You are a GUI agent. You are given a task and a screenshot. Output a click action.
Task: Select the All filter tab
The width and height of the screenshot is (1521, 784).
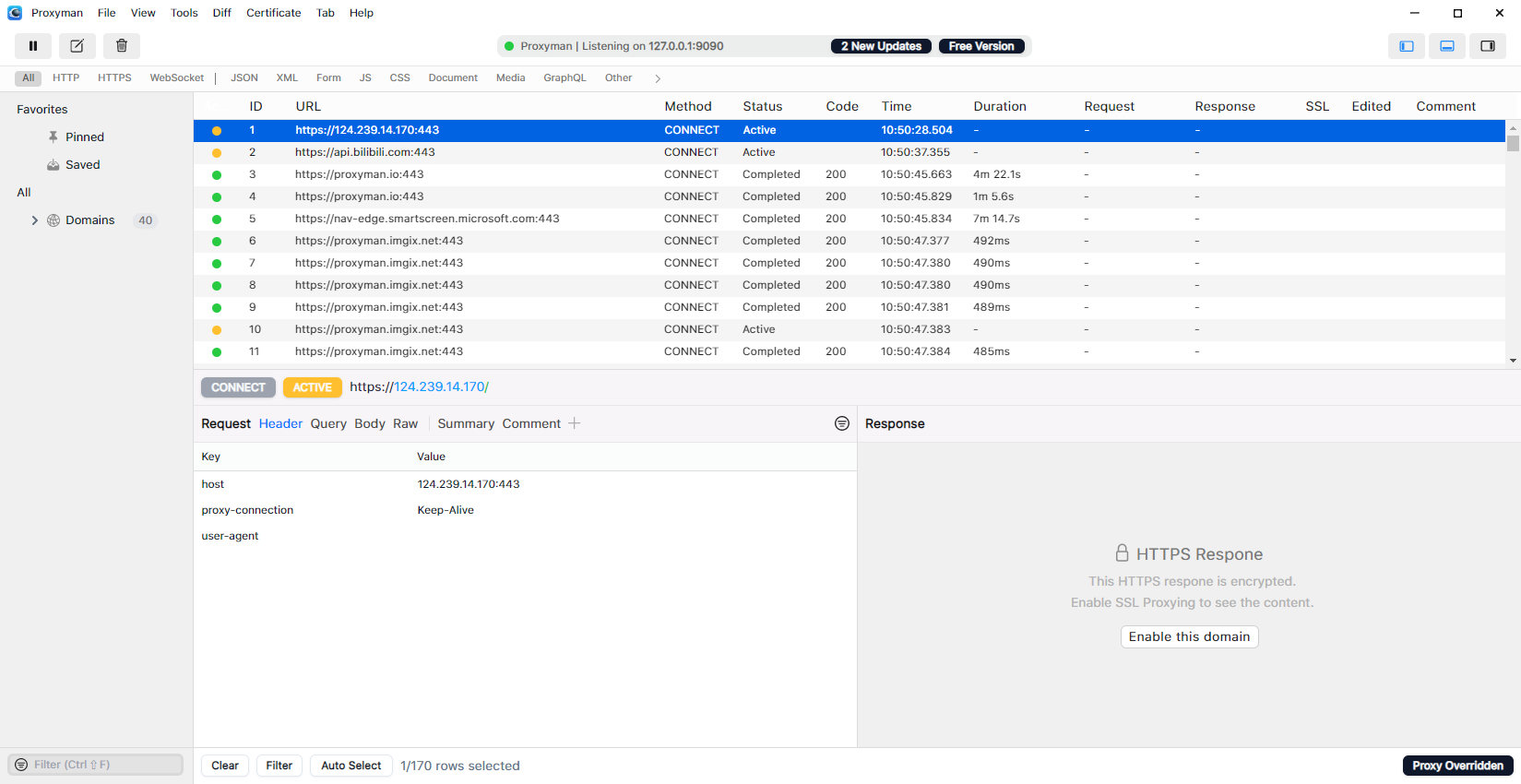[x=29, y=78]
